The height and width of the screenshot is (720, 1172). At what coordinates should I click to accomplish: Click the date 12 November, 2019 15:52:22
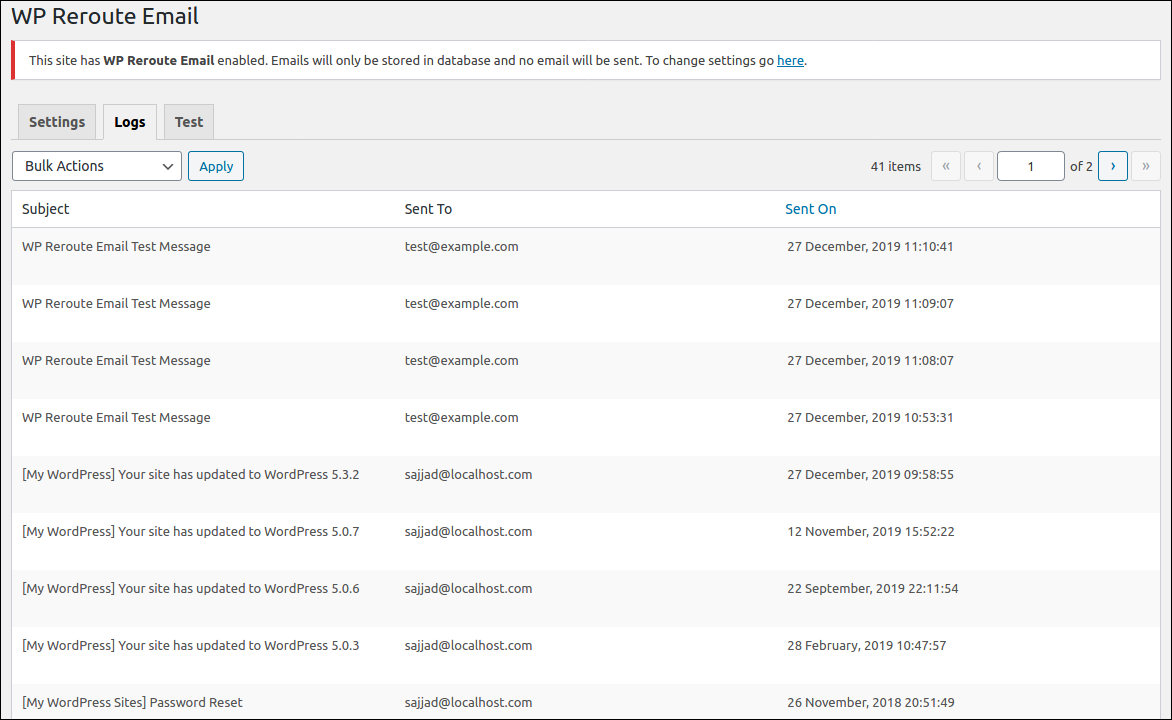[x=871, y=532]
